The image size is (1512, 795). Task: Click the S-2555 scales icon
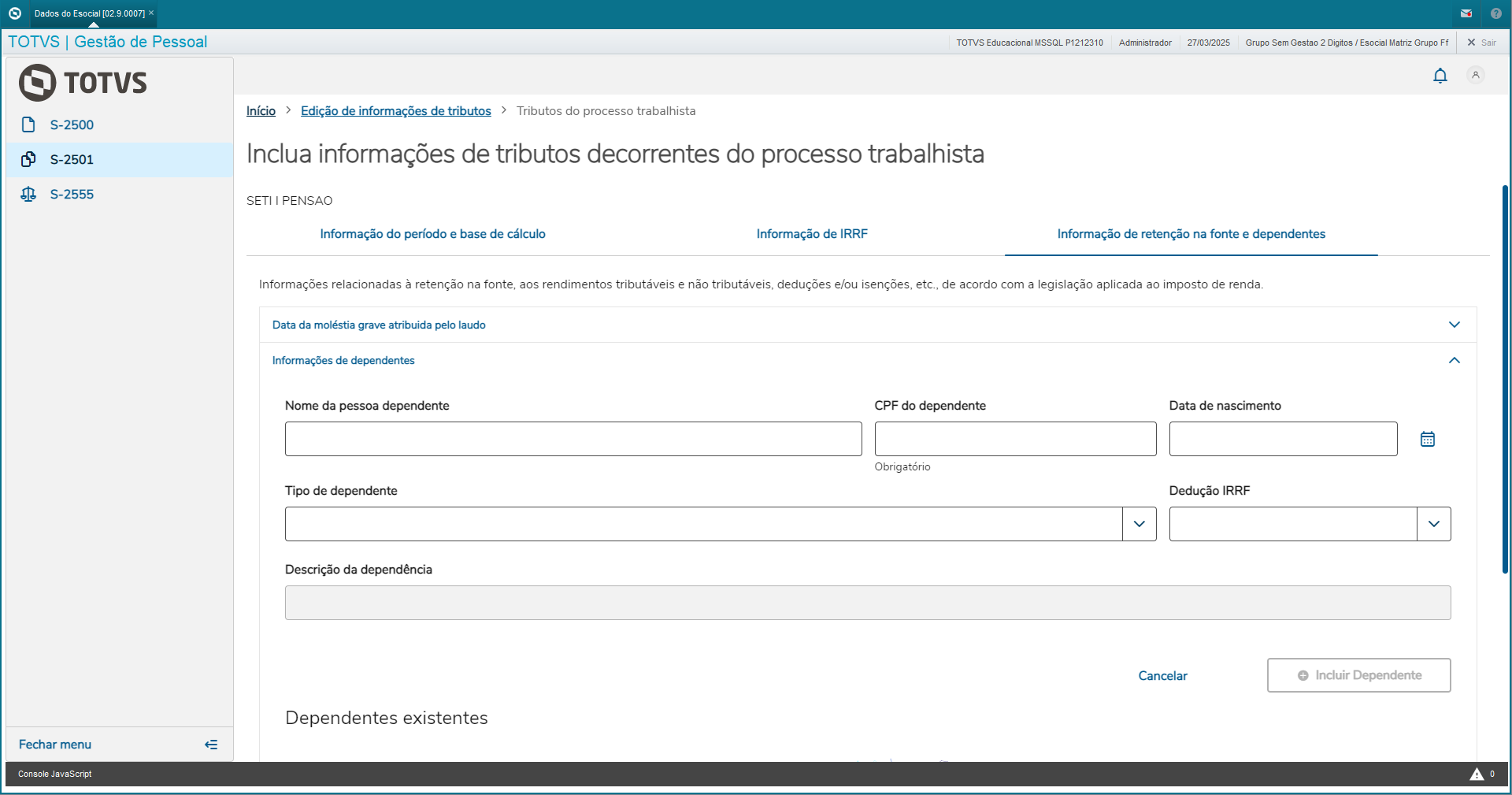(28, 194)
